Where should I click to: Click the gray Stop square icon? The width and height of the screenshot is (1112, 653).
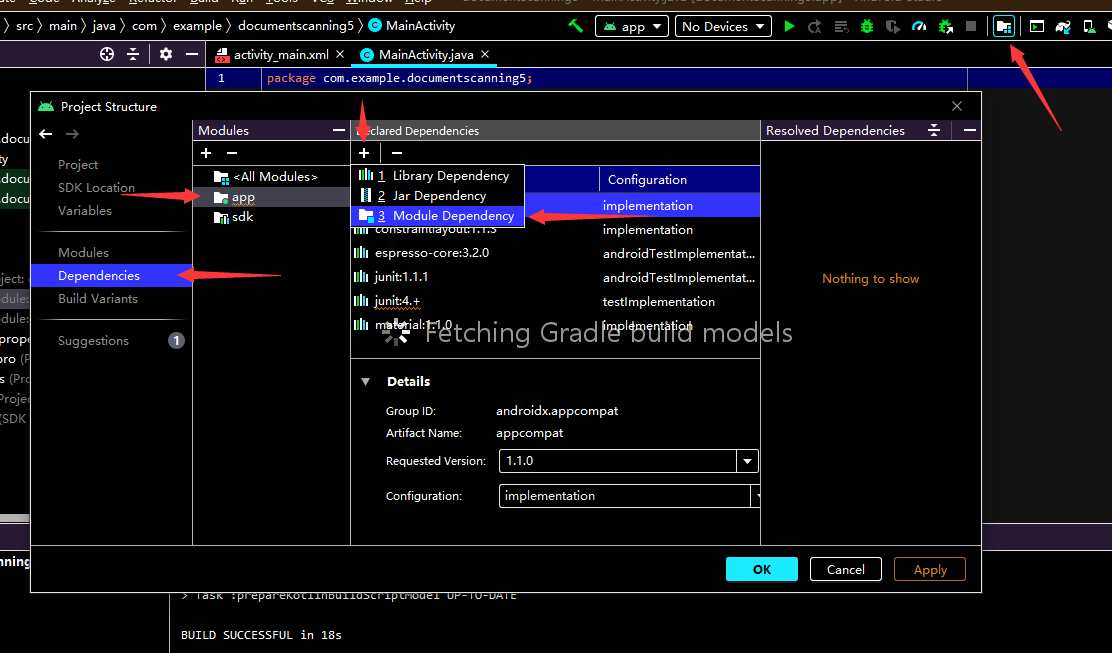(971, 26)
